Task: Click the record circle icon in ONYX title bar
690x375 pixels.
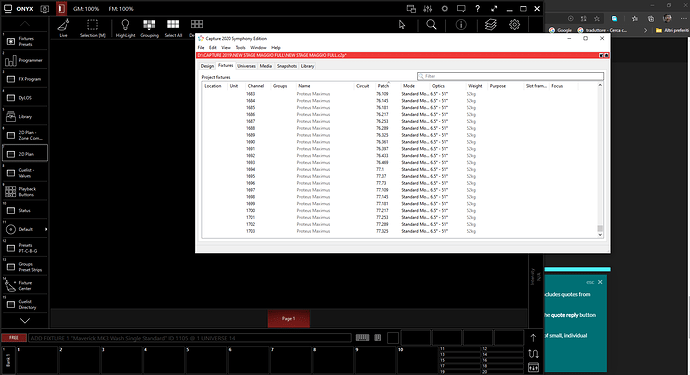Action: click(x=444, y=8)
